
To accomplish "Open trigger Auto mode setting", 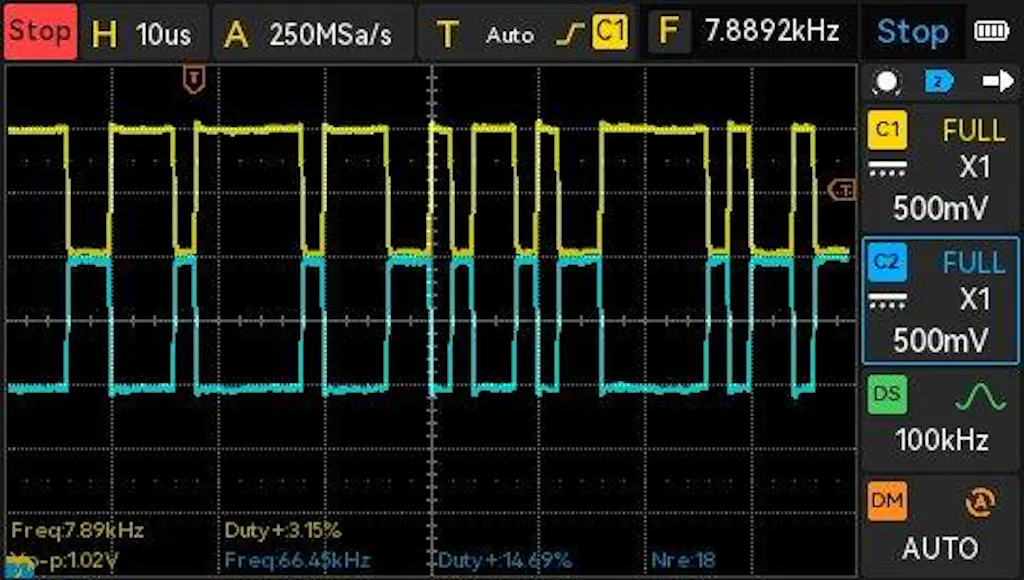I will coord(510,34).
